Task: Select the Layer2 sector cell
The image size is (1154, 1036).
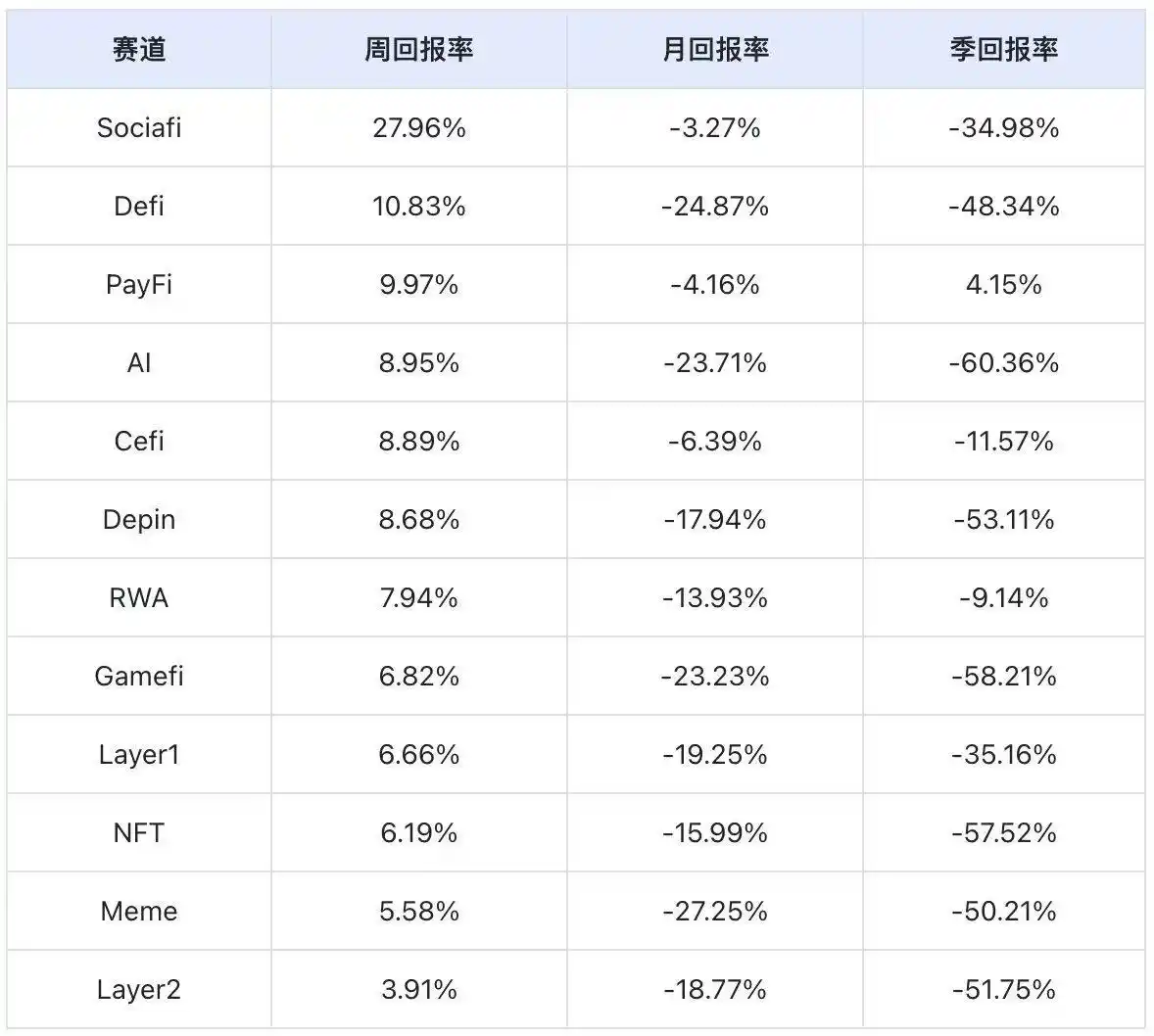Action: (139, 989)
